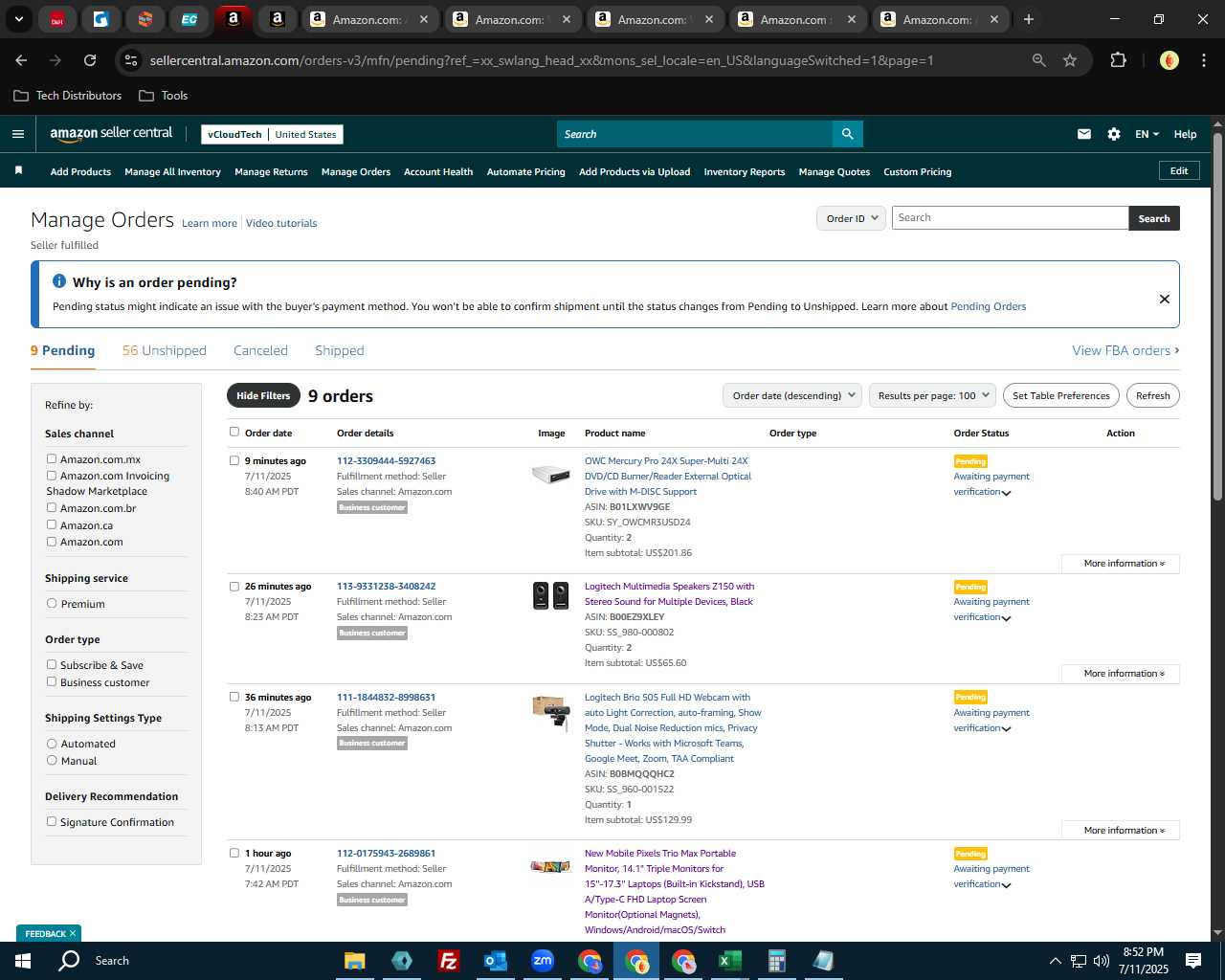The height and width of the screenshot is (980, 1225).
Task: Open the settings gear icon
Action: [1114, 134]
